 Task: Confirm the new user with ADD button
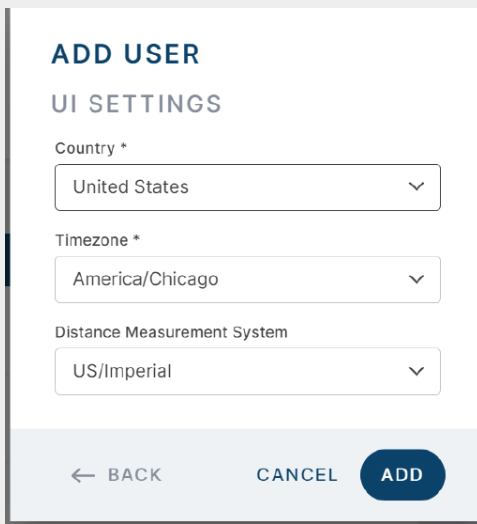(402, 475)
